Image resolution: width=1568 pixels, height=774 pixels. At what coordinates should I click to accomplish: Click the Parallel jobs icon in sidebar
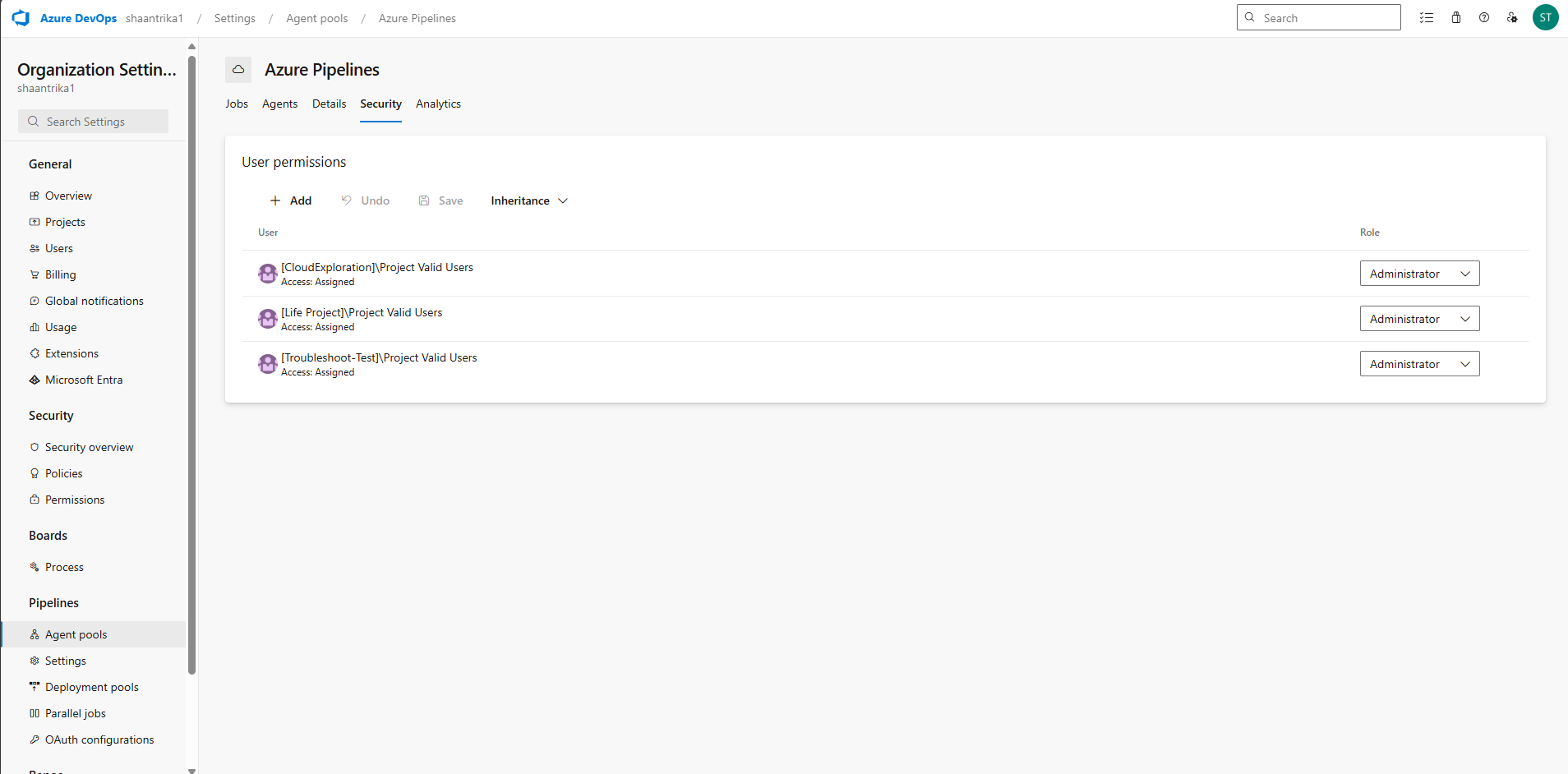point(35,713)
